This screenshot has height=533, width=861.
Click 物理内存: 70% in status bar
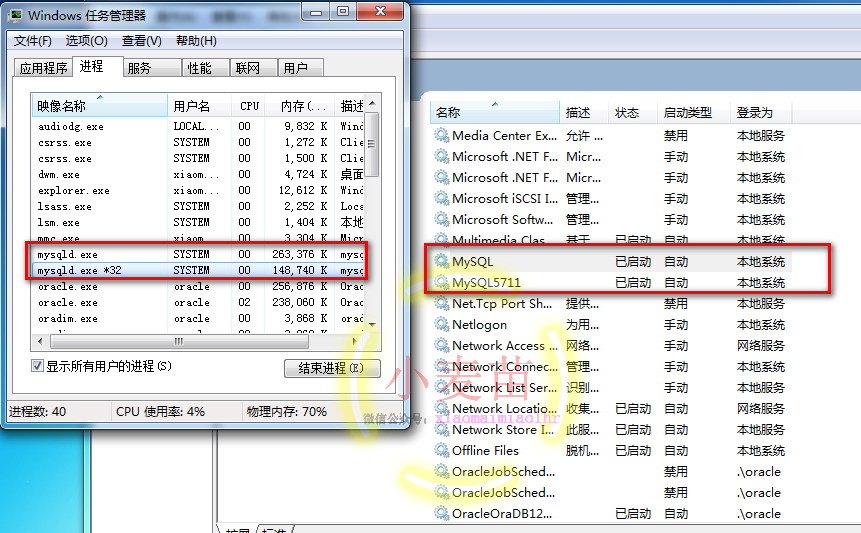[x=287, y=411]
